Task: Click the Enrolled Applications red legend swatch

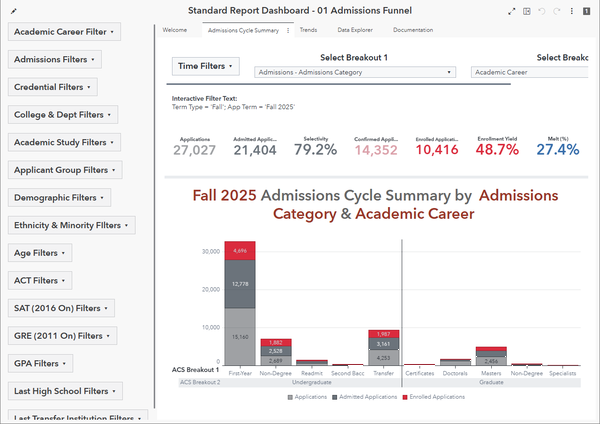Action: tap(405, 397)
